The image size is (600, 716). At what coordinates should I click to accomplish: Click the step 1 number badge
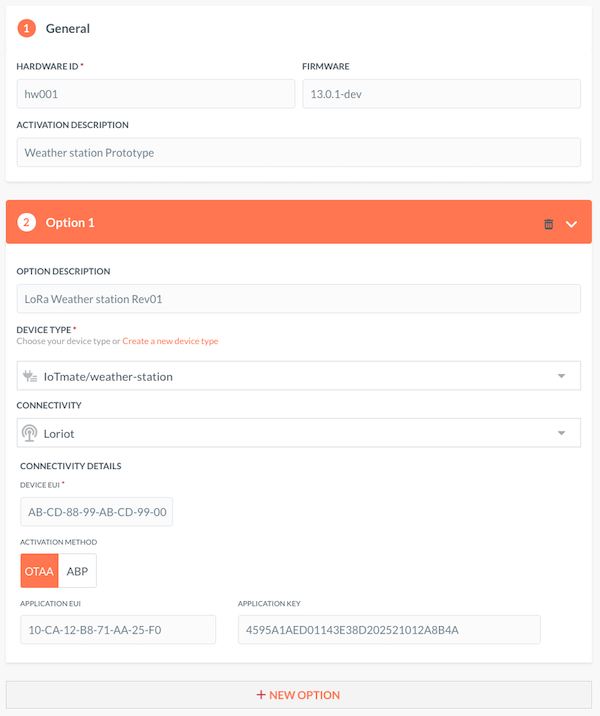27,29
